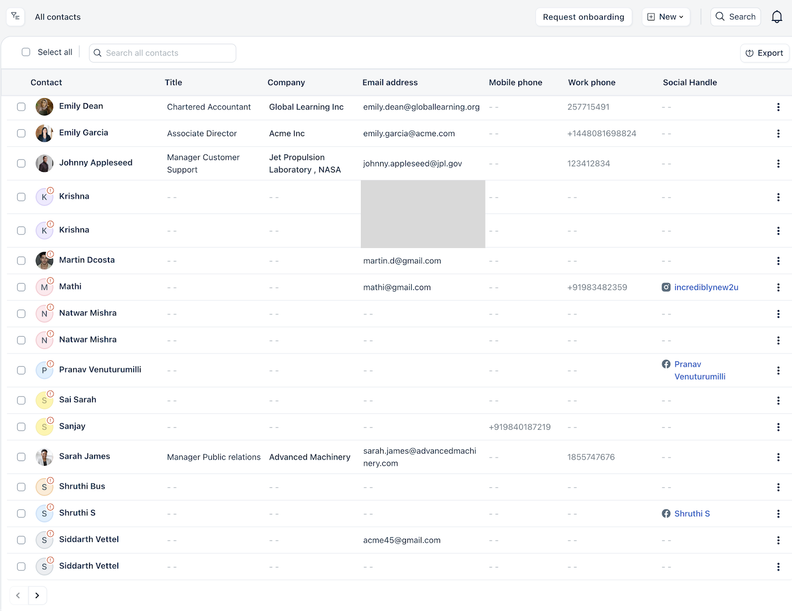The width and height of the screenshot is (792, 611).
Task: Click email emily.garcia@acme.com
Action: point(409,133)
